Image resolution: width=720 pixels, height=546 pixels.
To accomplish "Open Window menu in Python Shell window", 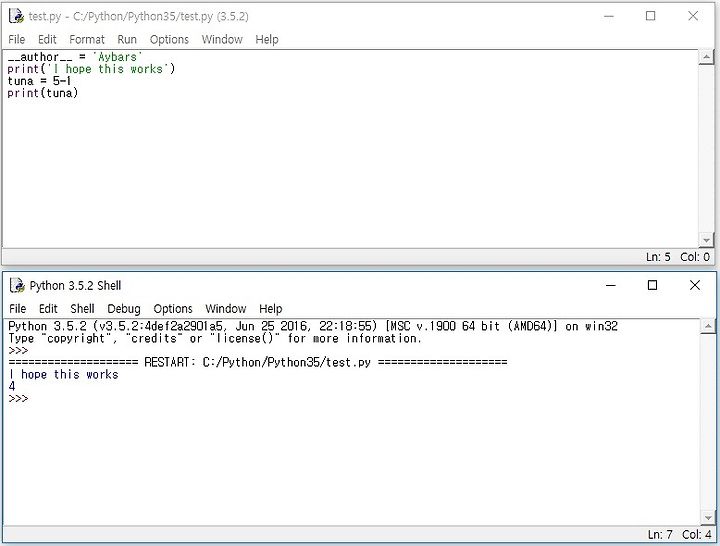I will [225, 309].
